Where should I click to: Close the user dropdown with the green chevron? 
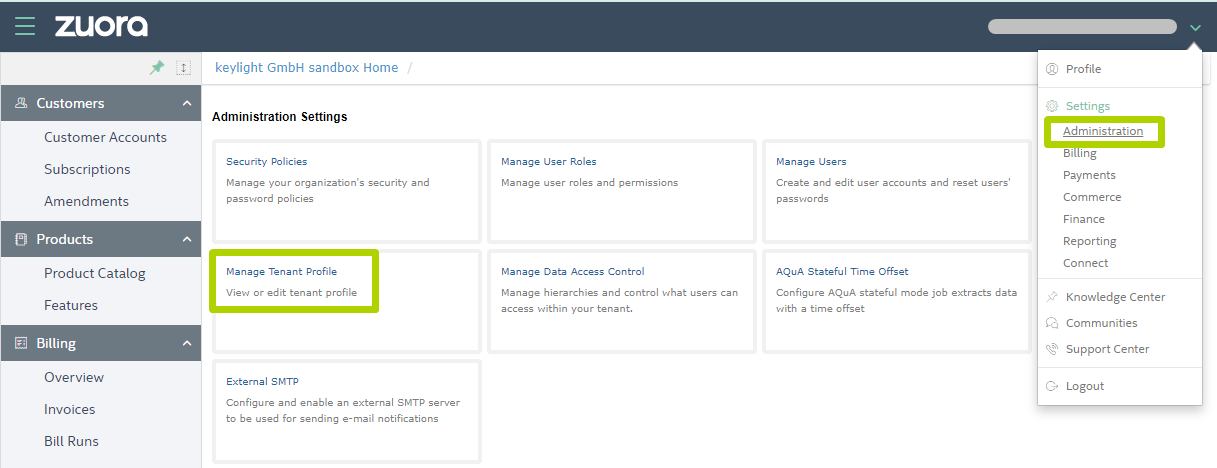[1195, 28]
